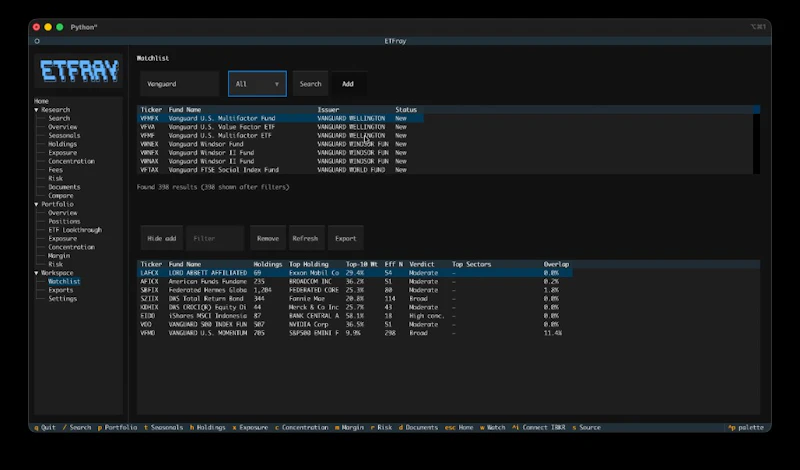Select the VOO Vanguard 500 Index row
The height and width of the screenshot is (470, 800).
(355, 325)
